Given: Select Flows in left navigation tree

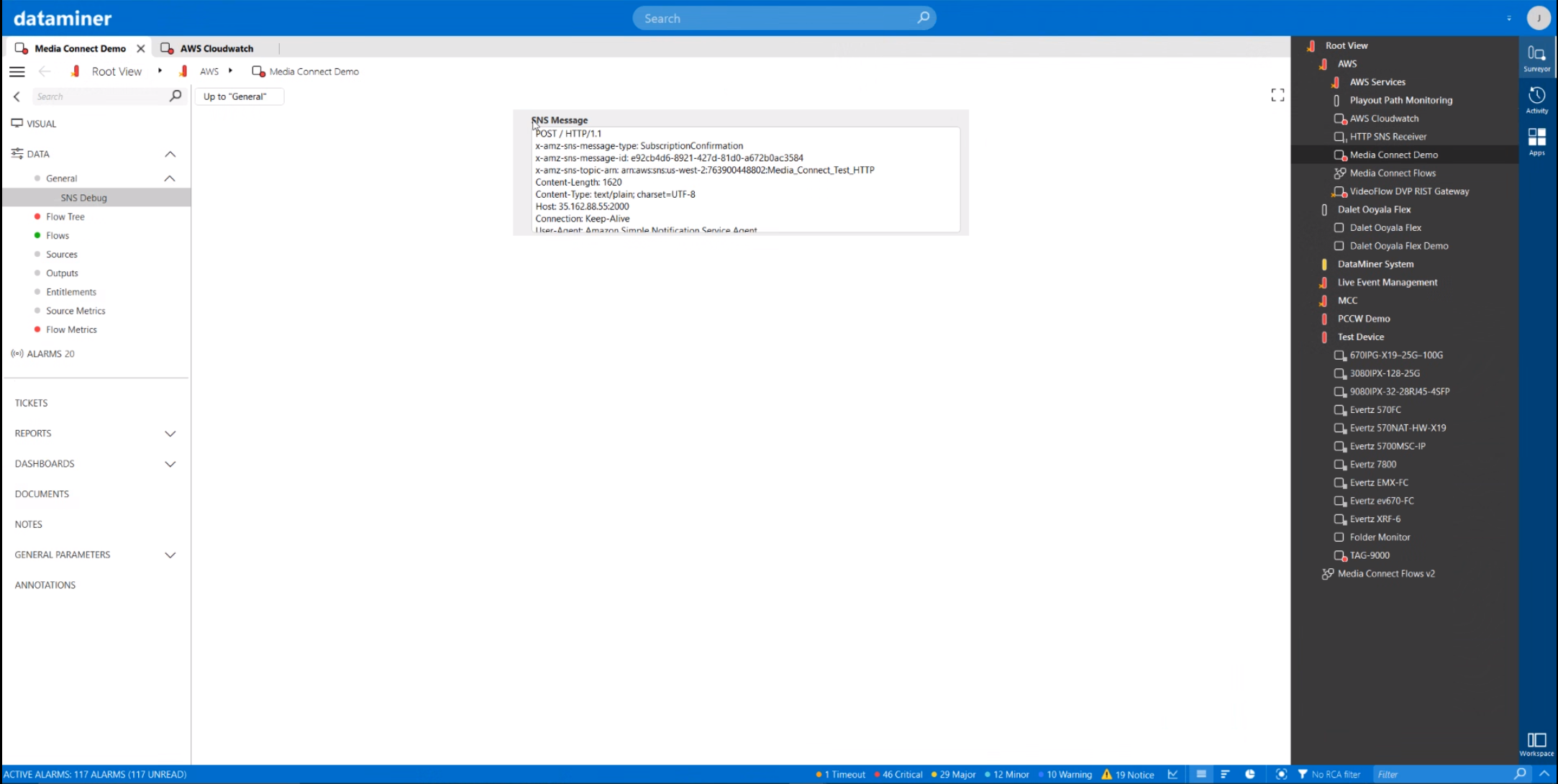Looking at the screenshot, I should point(58,235).
